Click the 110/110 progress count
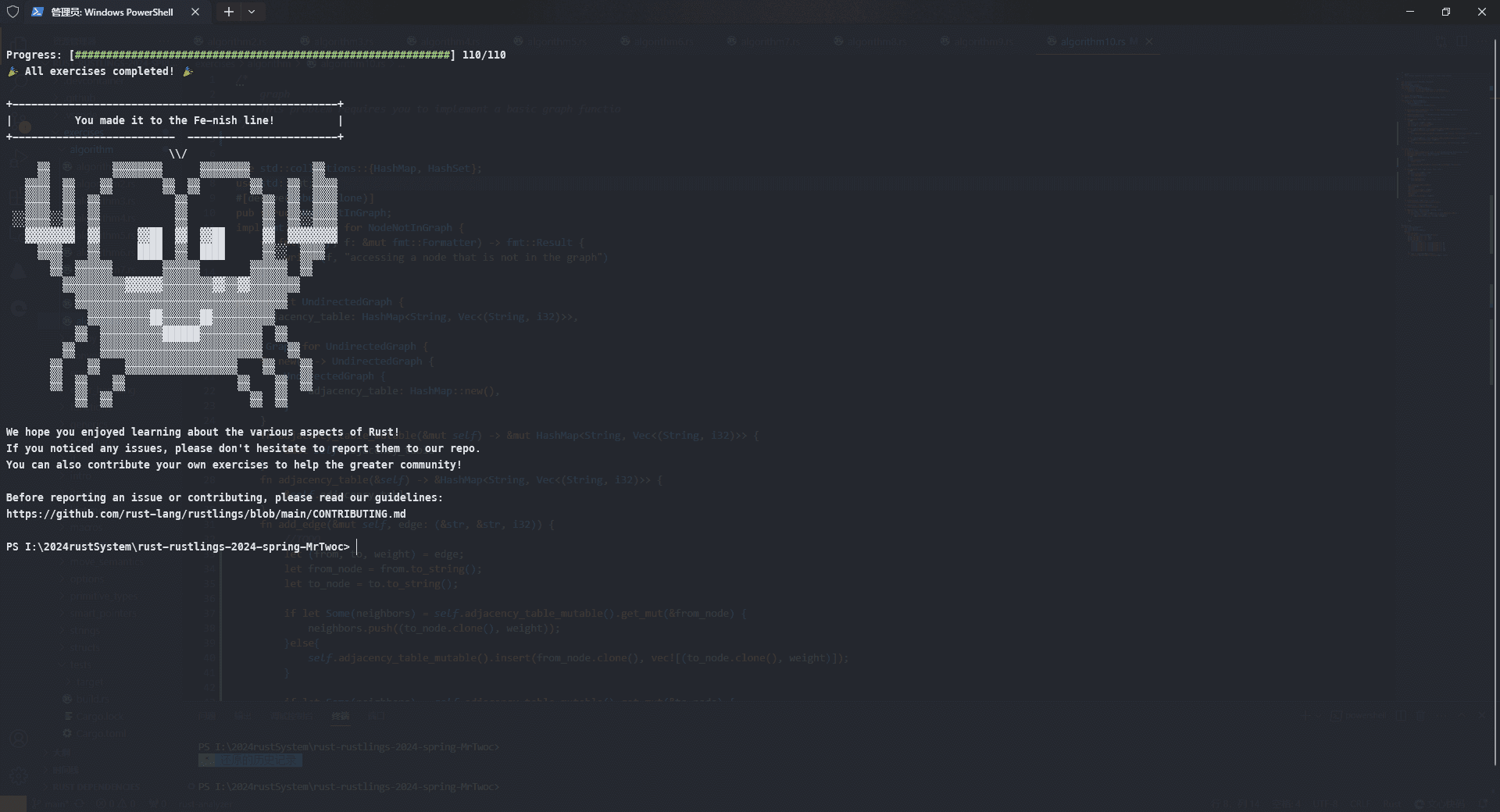The height and width of the screenshot is (812, 1500). point(484,55)
